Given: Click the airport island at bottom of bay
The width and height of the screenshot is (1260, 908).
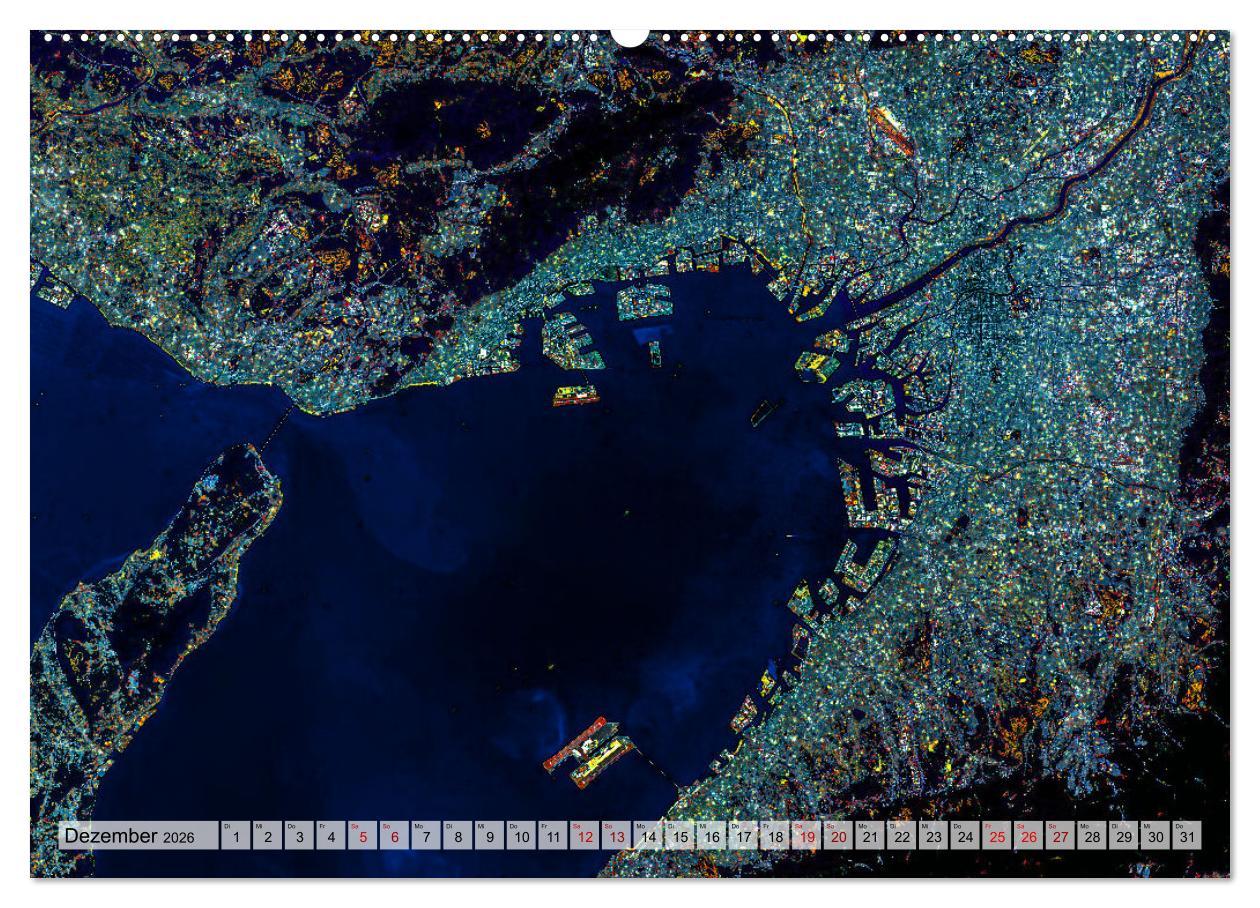Looking at the screenshot, I should pyautogui.click(x=592, y=750).
